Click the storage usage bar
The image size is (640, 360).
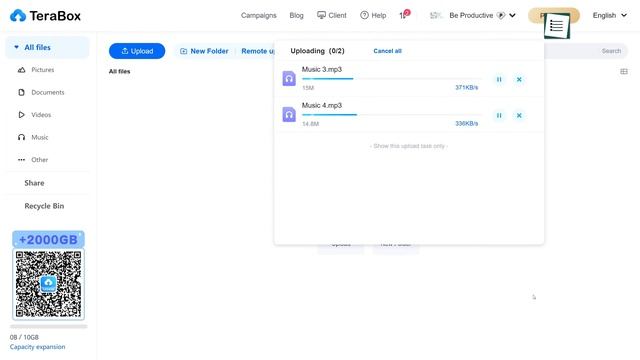[49, 327]
